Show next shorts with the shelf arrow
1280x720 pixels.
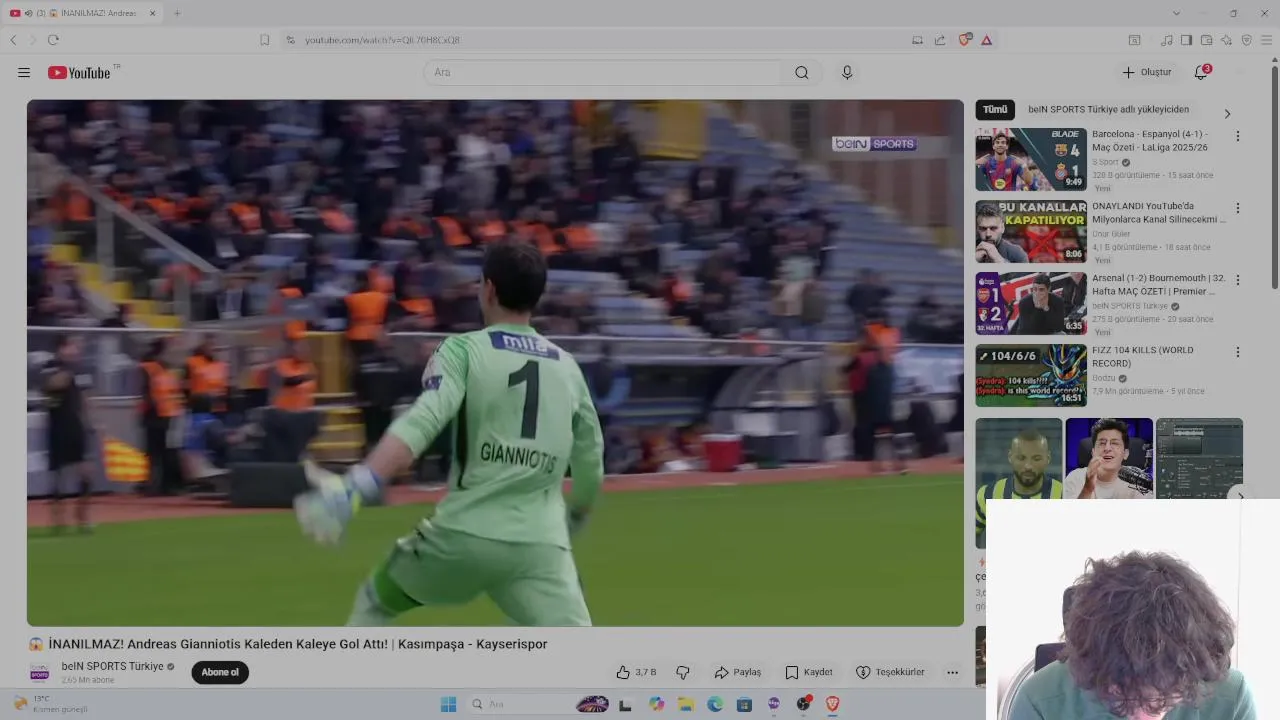[1240, 495]
